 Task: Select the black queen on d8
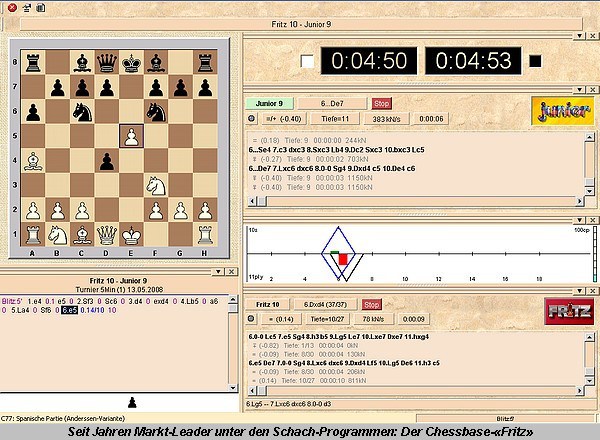point(107,62)
